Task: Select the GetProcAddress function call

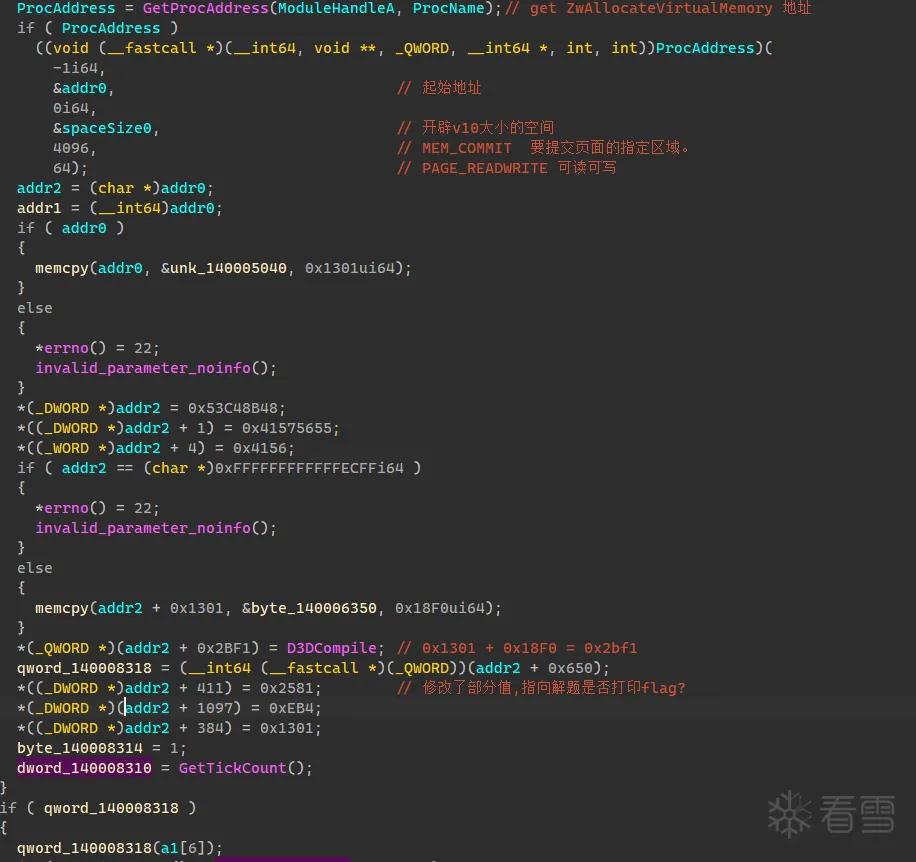Action: pos(205,8)
